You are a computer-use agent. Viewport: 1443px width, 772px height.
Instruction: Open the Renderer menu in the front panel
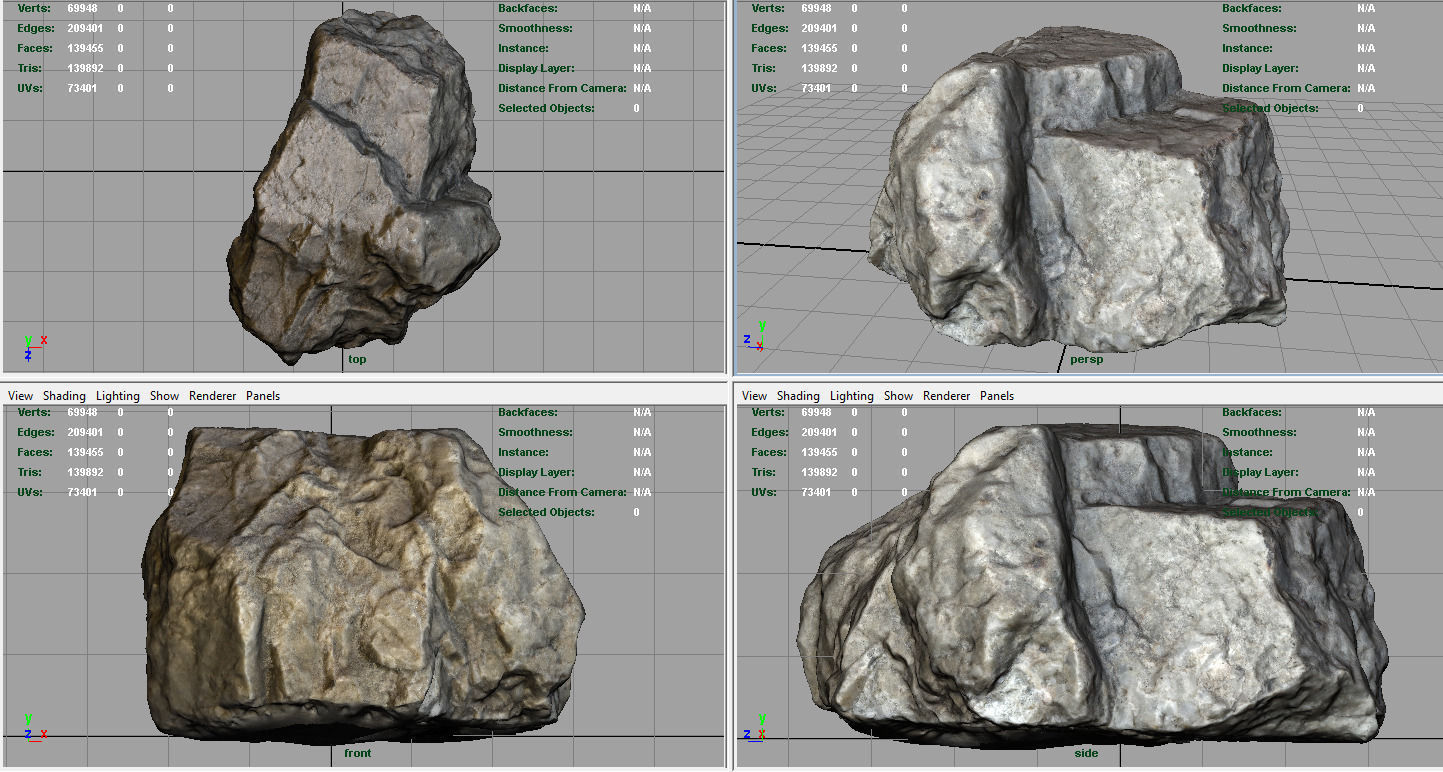(x=212, y=396)
